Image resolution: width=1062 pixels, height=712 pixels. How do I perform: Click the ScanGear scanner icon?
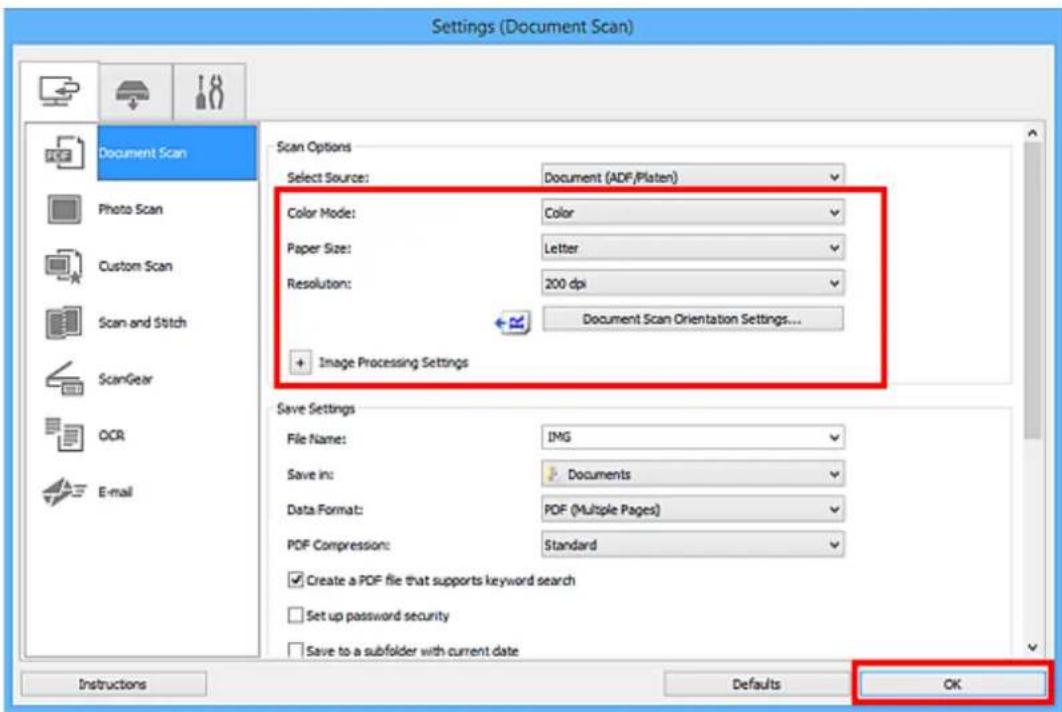click(64, 379)
